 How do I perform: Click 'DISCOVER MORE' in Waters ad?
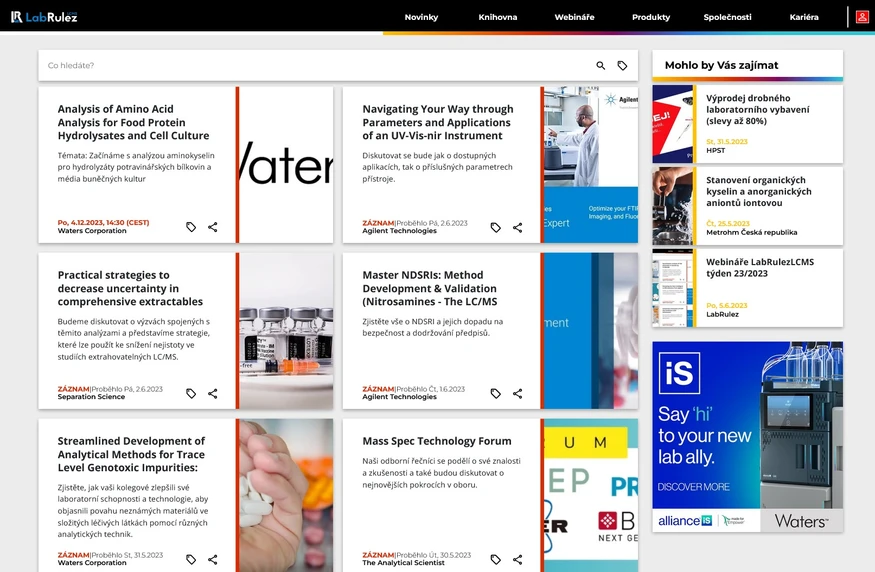pos(693,487)
